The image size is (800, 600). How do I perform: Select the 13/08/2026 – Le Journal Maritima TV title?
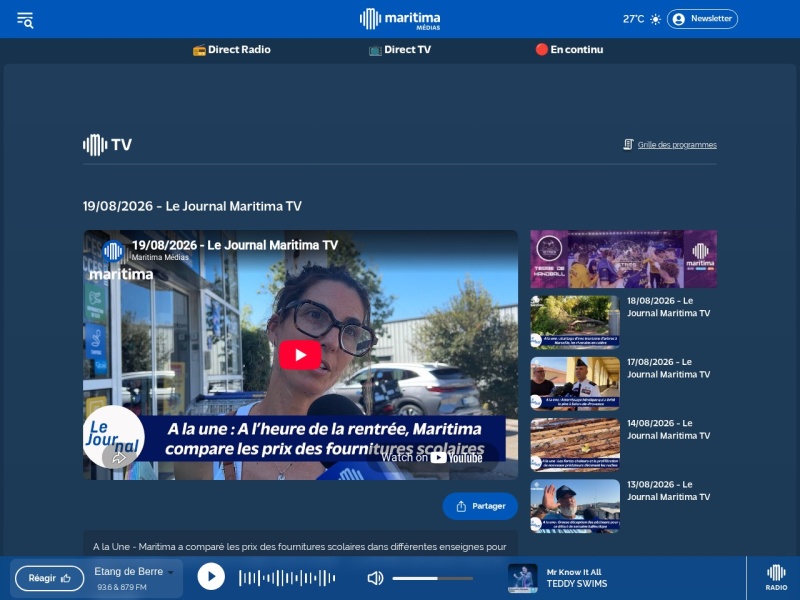point(668,491)
